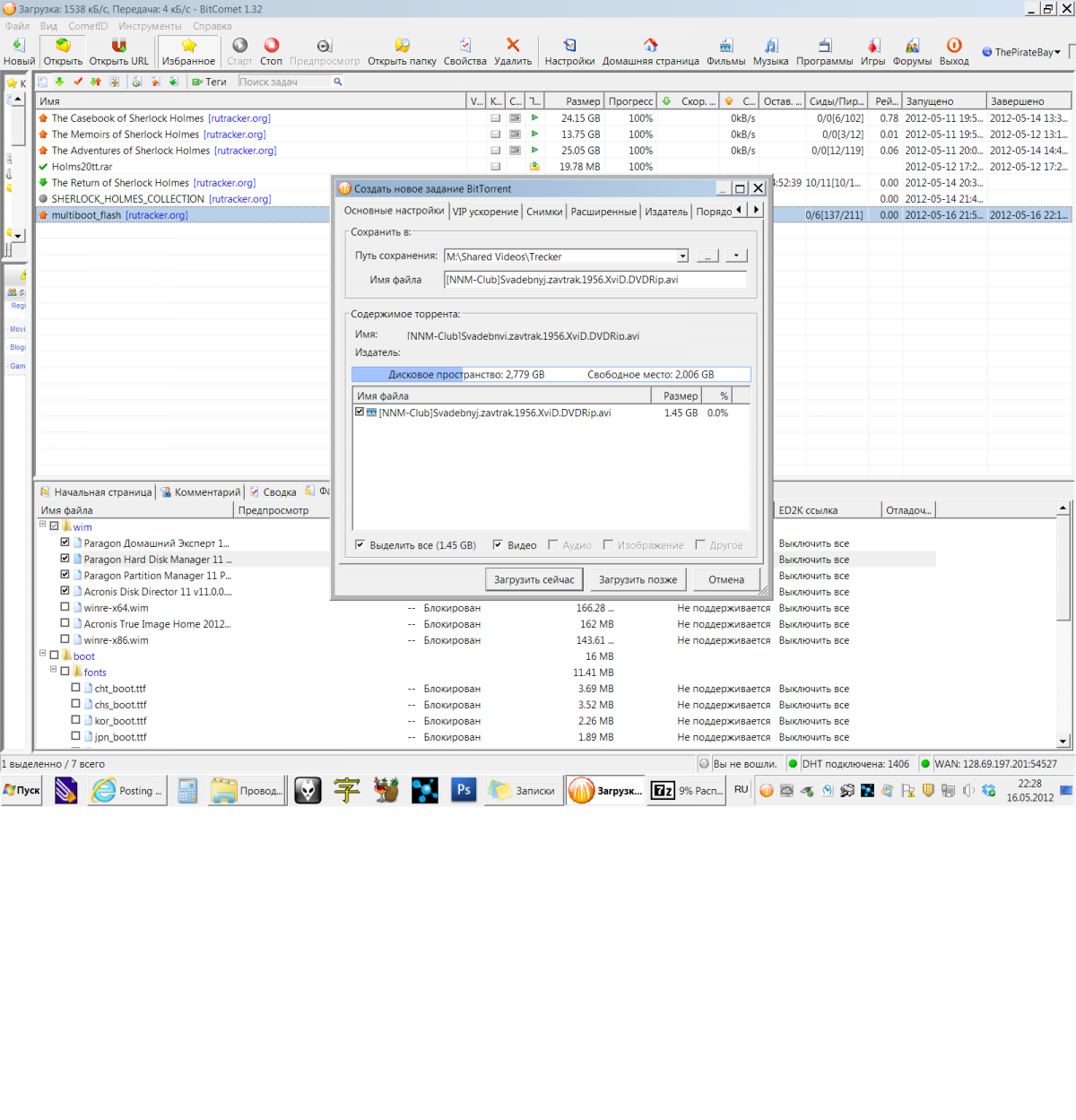Open the calculator taskbar icon
The image size is (1076, 1120).
[187, 790]
